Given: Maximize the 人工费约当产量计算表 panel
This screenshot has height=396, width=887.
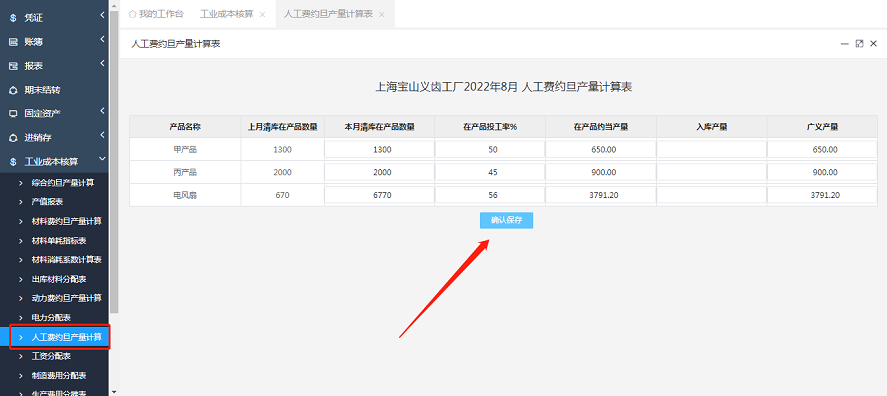Looking at the screenshot, I should click(x=859, y=44).
